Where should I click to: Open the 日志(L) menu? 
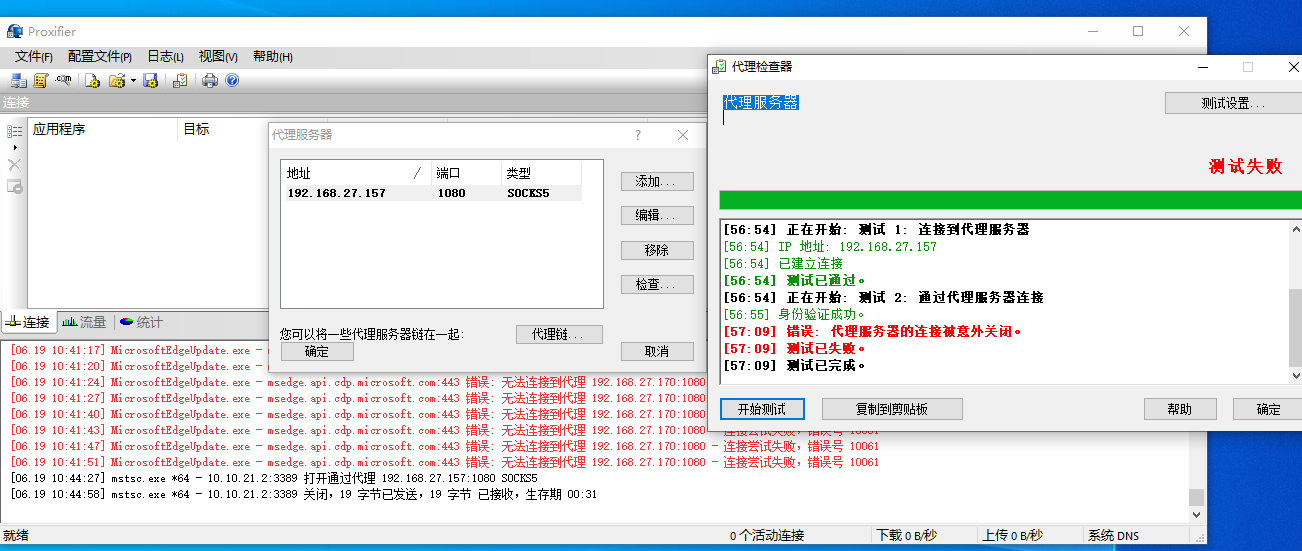(165, 56)
